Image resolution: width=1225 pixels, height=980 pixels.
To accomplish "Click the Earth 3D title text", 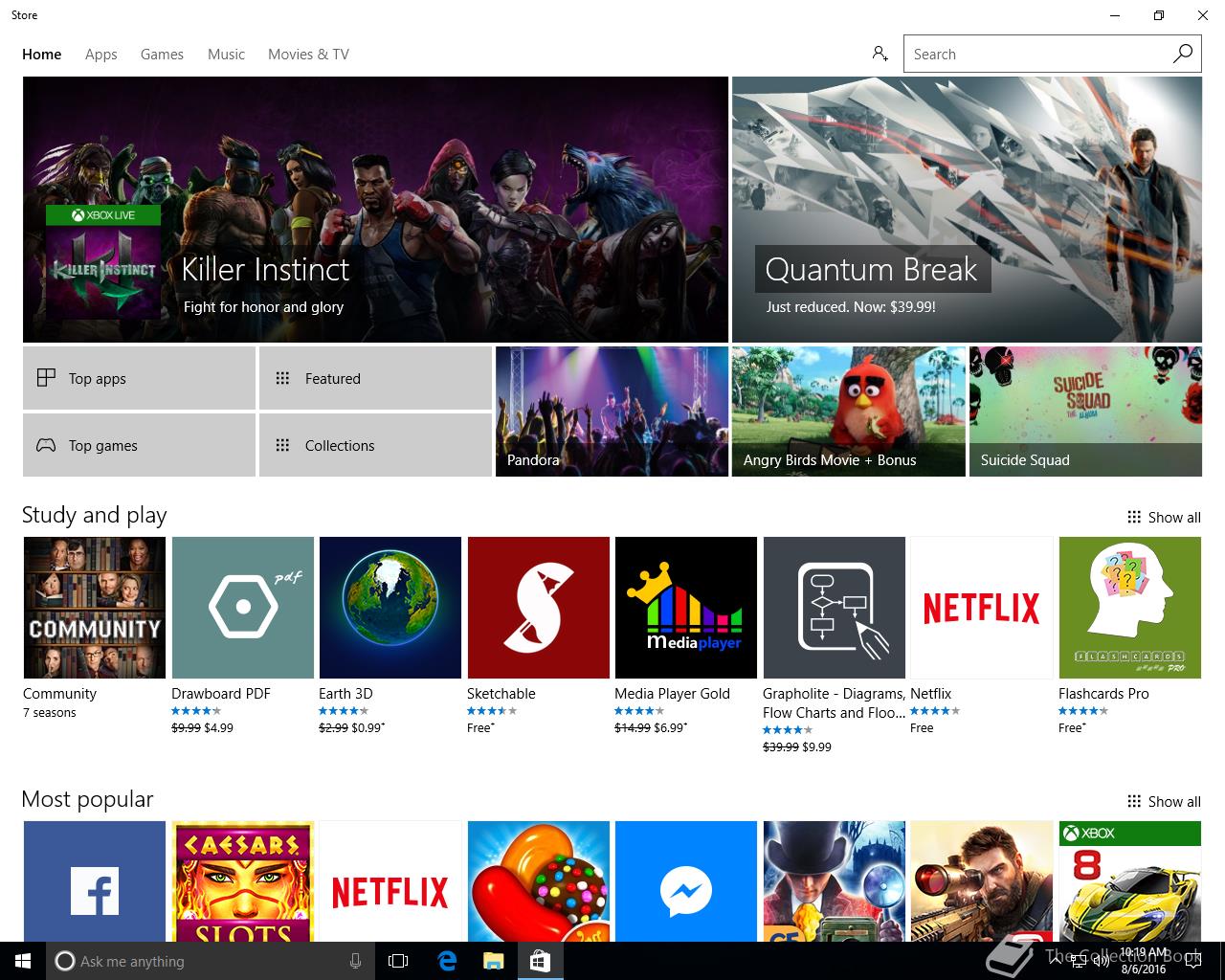I will [345, 694].
